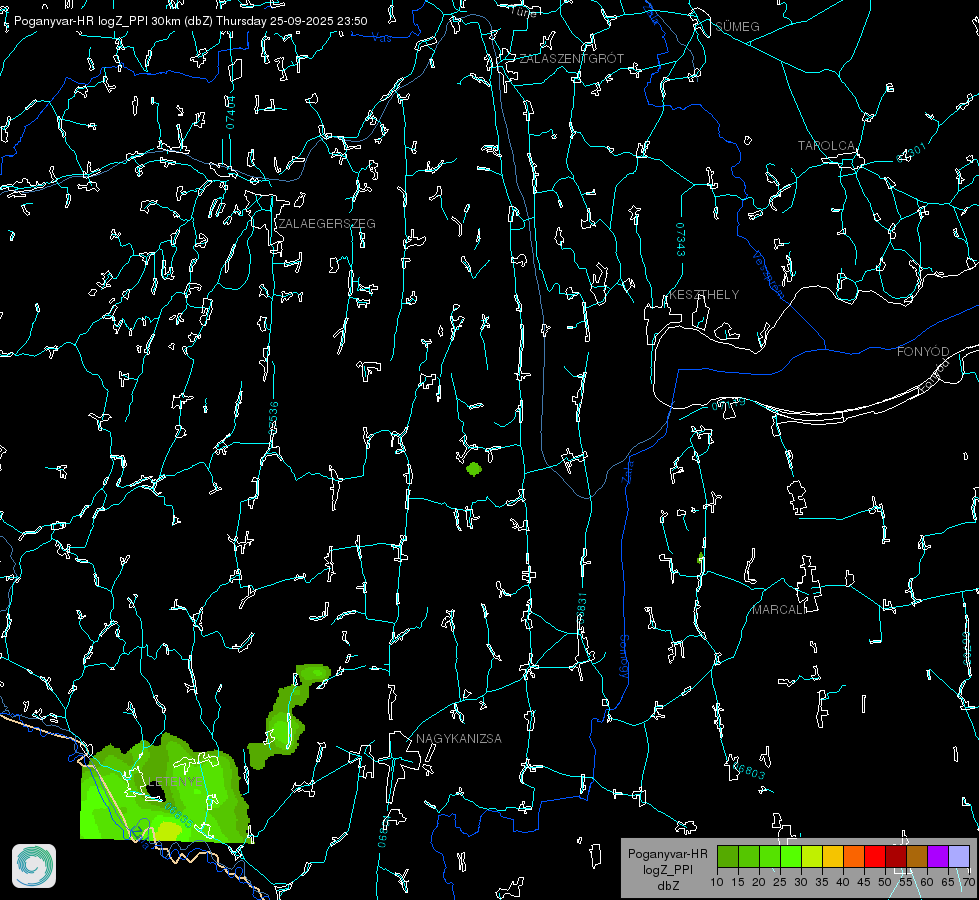Click the road number 07343 label
This screenshot has height=900, width=979.
coord(681,239)
